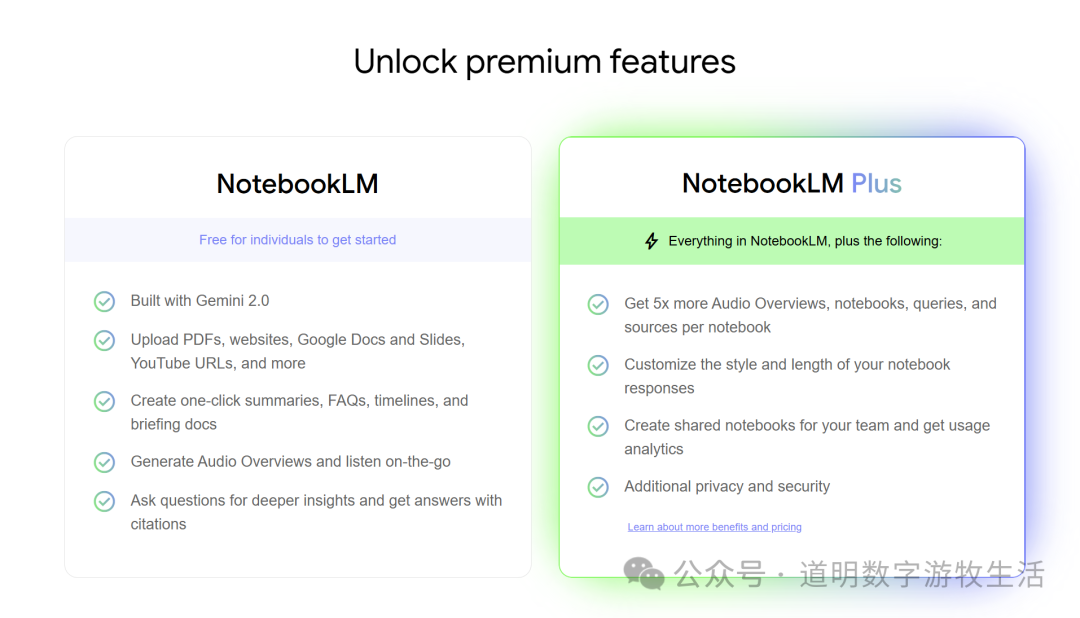1080x618 pixels.
Task: Click the checkmark beside one-click summaries feature
Action: [x=105, y=401]
